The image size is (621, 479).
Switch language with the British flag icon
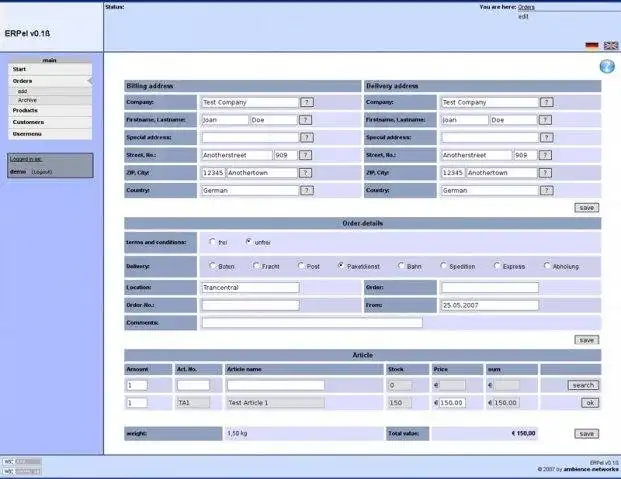pos(611,46)
